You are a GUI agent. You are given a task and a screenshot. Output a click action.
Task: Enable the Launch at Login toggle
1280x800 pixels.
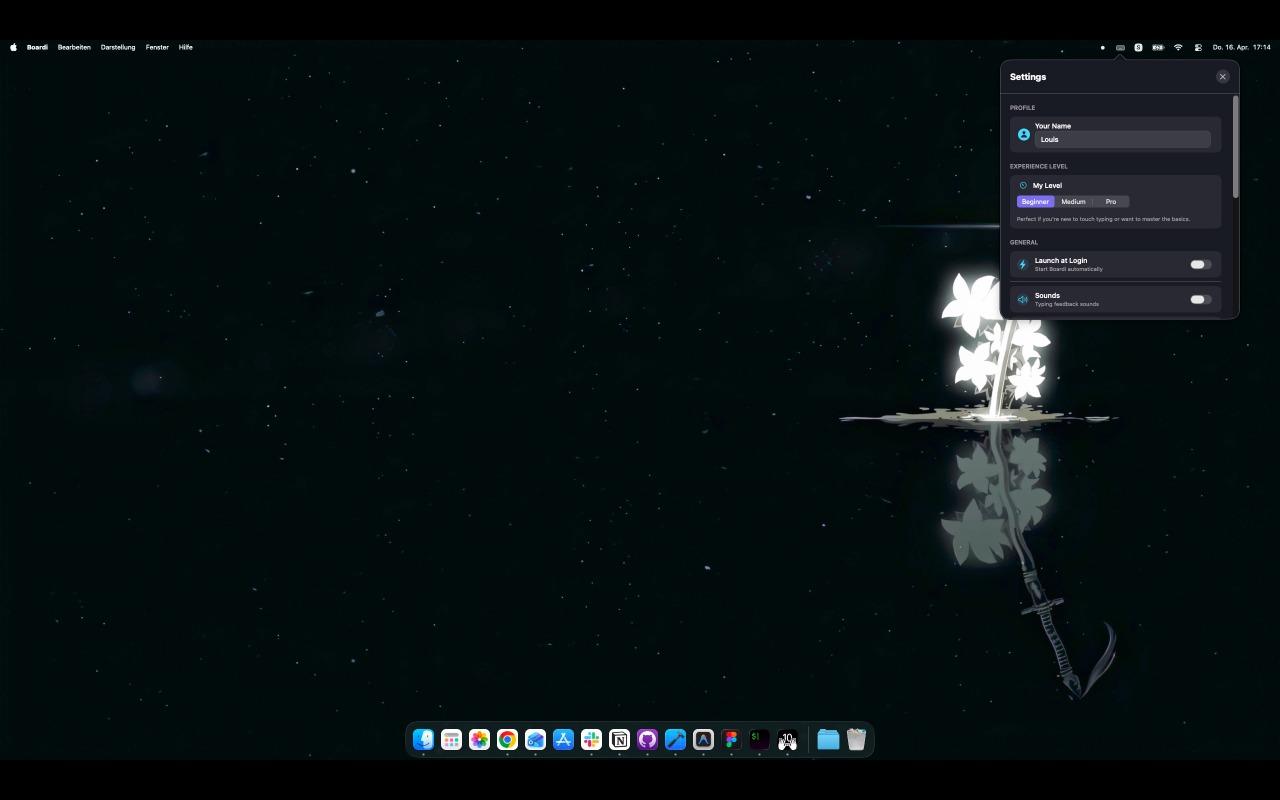pyautogui.click(x=1200, y=264)
